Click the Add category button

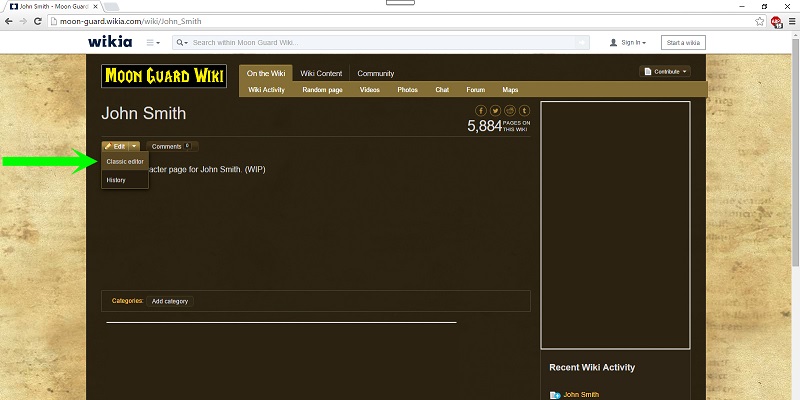click(x=170, y=302)
